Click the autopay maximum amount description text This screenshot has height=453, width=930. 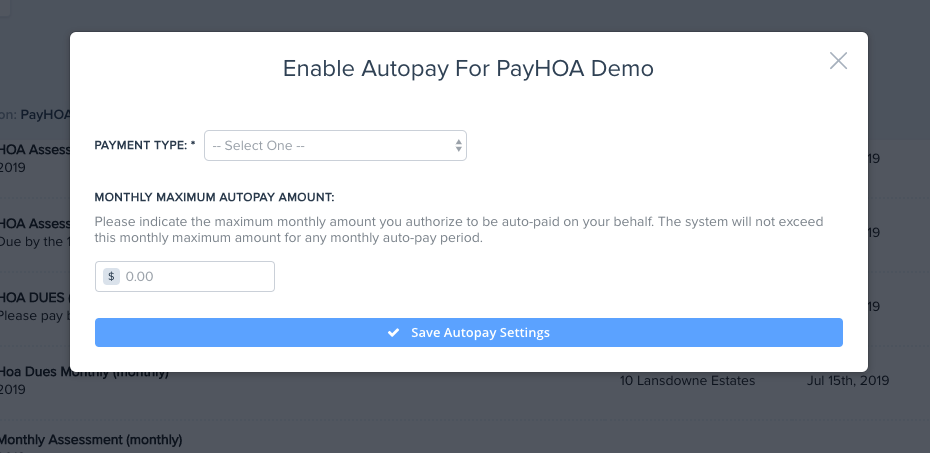click(x=466, y=230)
